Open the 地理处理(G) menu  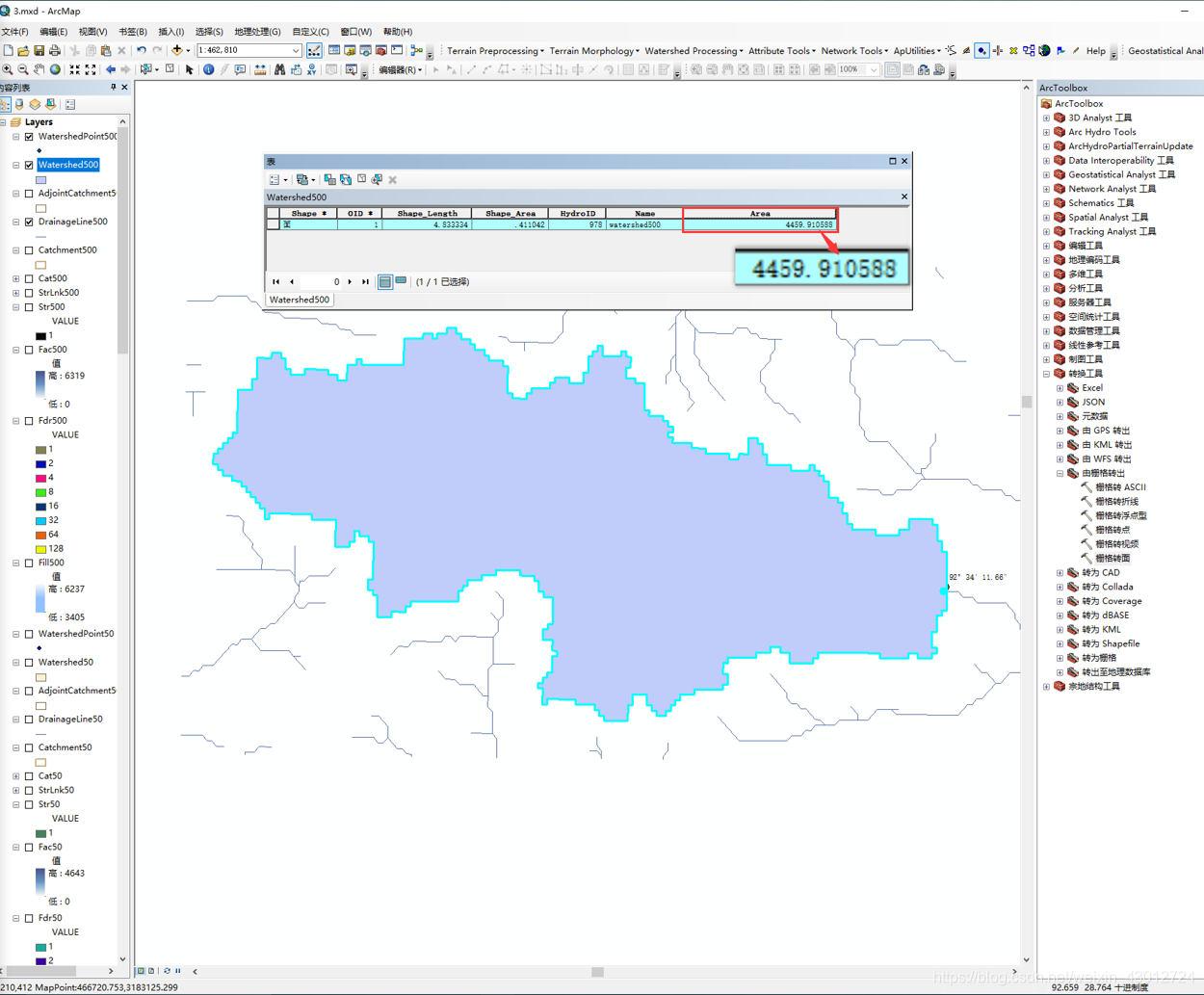click(257, 32)
